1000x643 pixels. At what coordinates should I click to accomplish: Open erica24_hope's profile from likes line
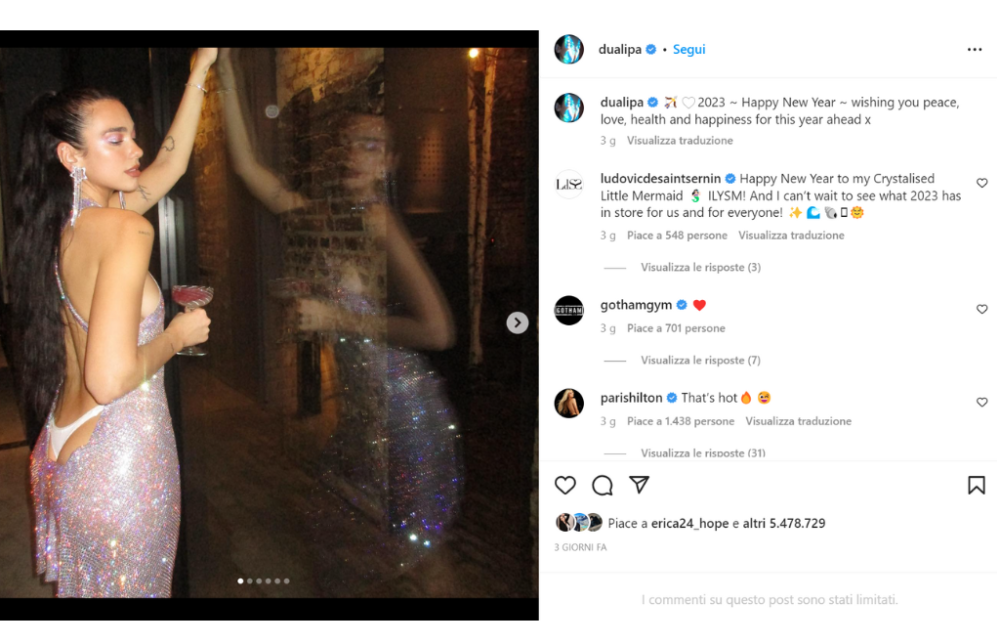pos(689,524)
